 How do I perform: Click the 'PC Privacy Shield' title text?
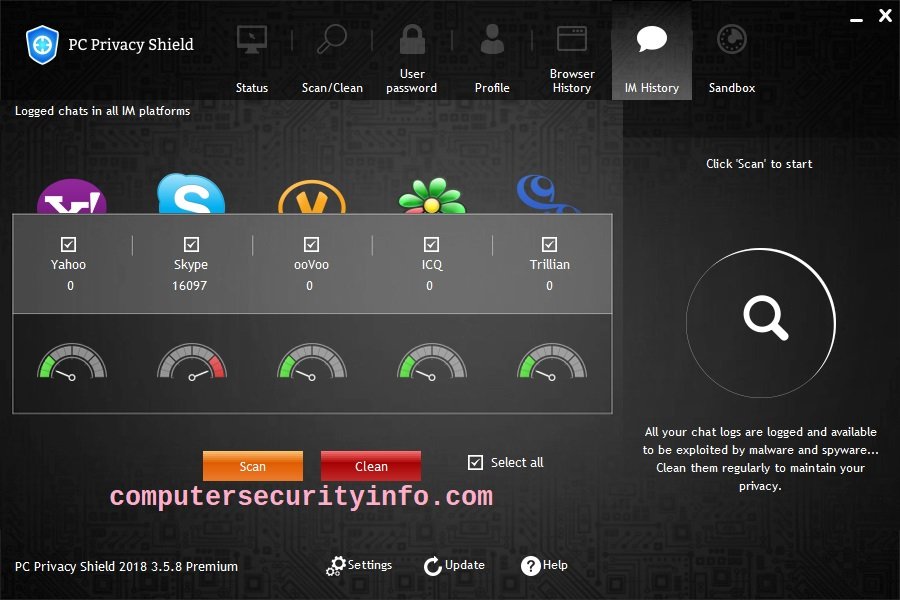click(131, 45)
